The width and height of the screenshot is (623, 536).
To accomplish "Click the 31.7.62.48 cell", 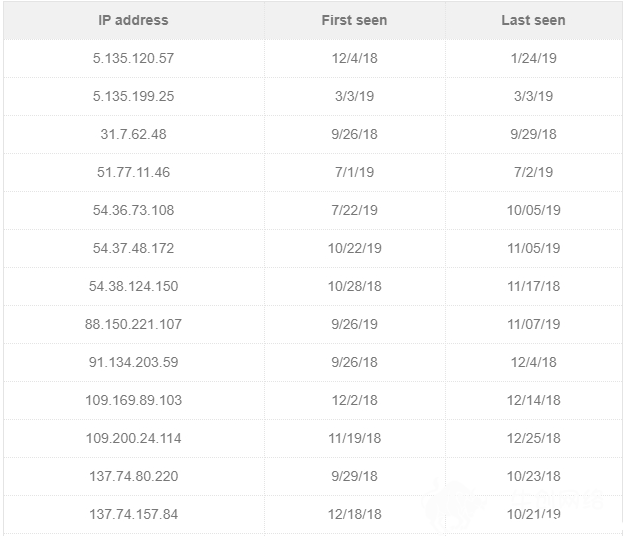I will pos(133,134).
